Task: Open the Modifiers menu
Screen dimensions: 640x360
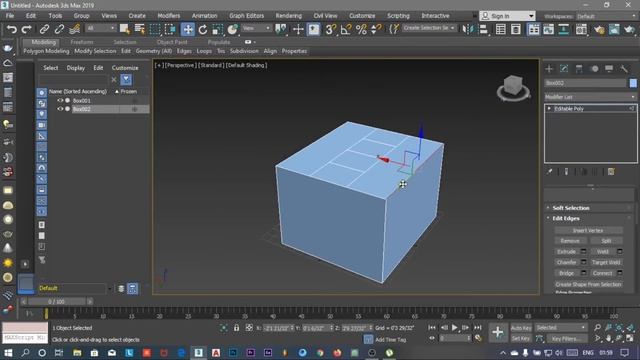Action: [x=169, y=16]
